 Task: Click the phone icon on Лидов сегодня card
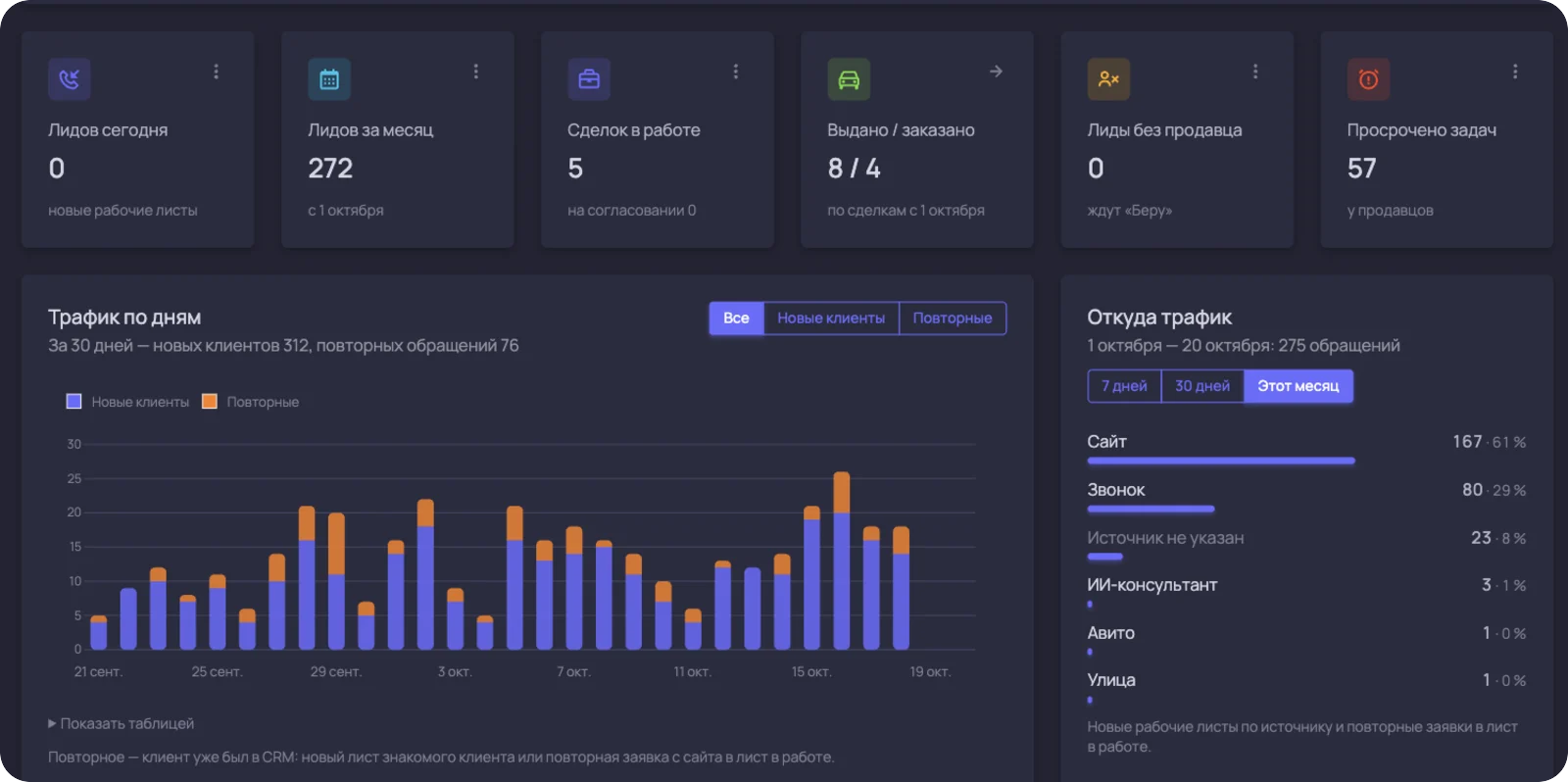[x=70, y=79]
